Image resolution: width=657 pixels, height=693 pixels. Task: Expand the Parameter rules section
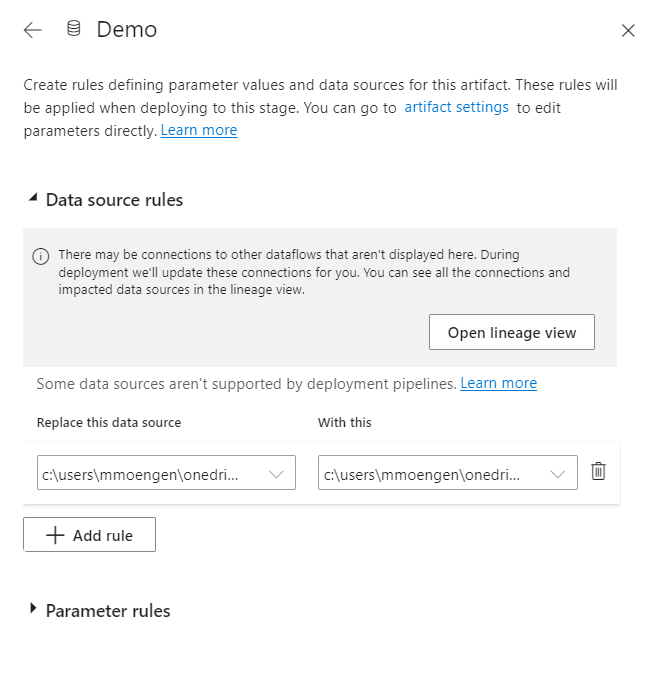[33, 610]
